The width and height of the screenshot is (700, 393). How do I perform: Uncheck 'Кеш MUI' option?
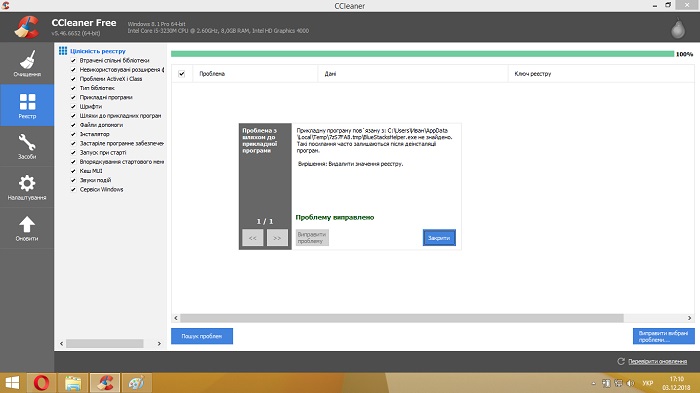[x=73, y=171]
